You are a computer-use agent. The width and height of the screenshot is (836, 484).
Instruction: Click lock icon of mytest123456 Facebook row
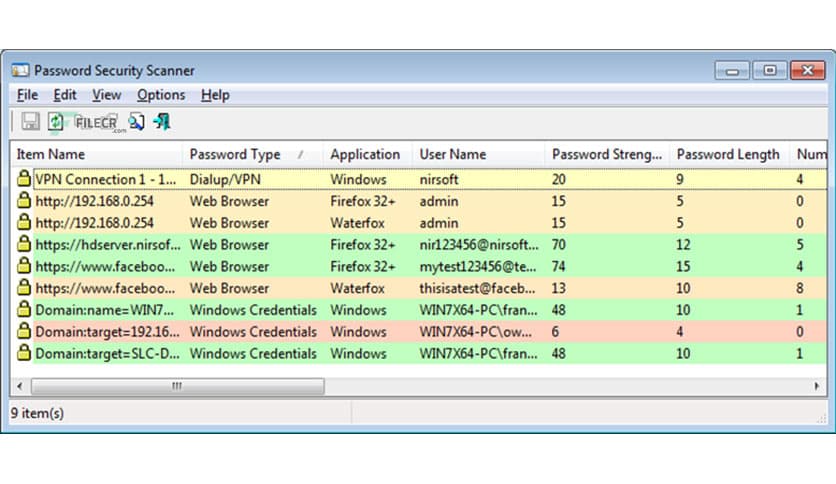23,266
